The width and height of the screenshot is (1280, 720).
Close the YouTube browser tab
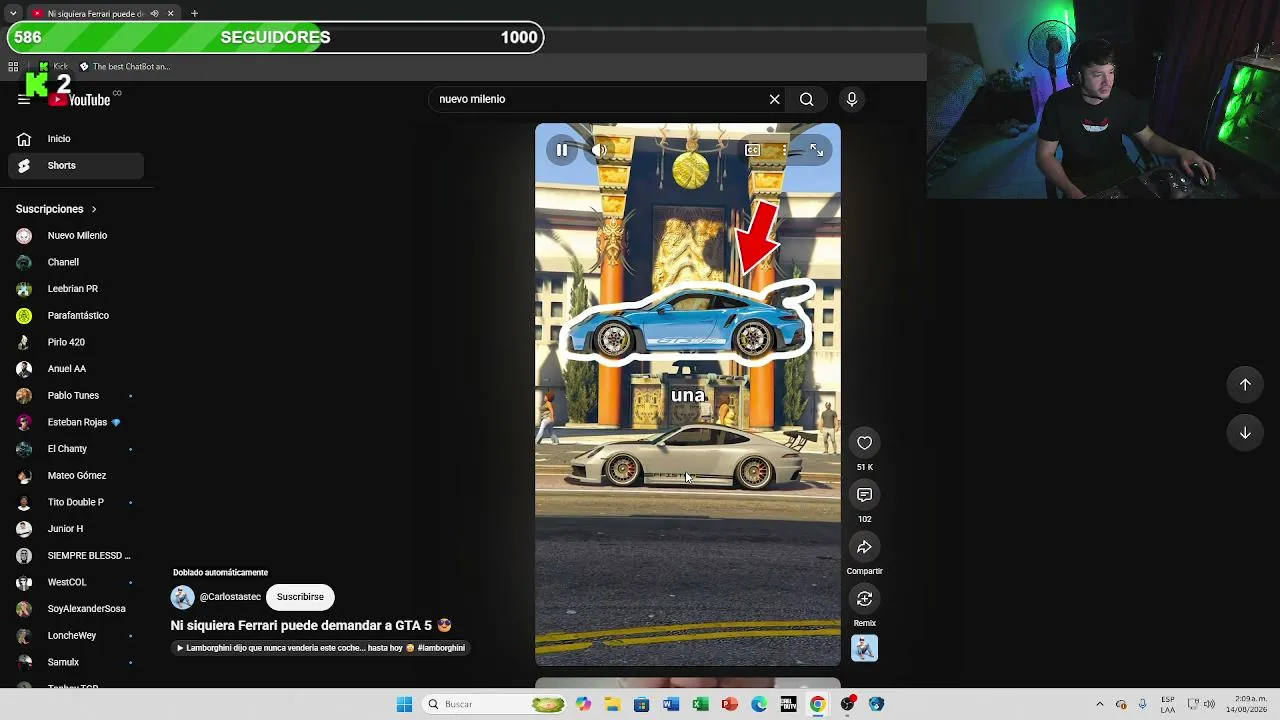coord(170,14)
